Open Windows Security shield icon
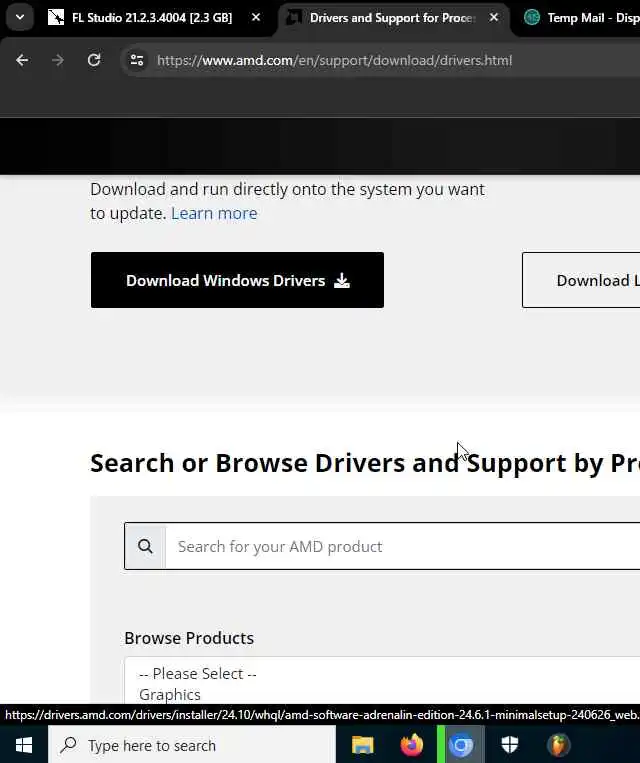640x763 pixels. coord(510,745)
